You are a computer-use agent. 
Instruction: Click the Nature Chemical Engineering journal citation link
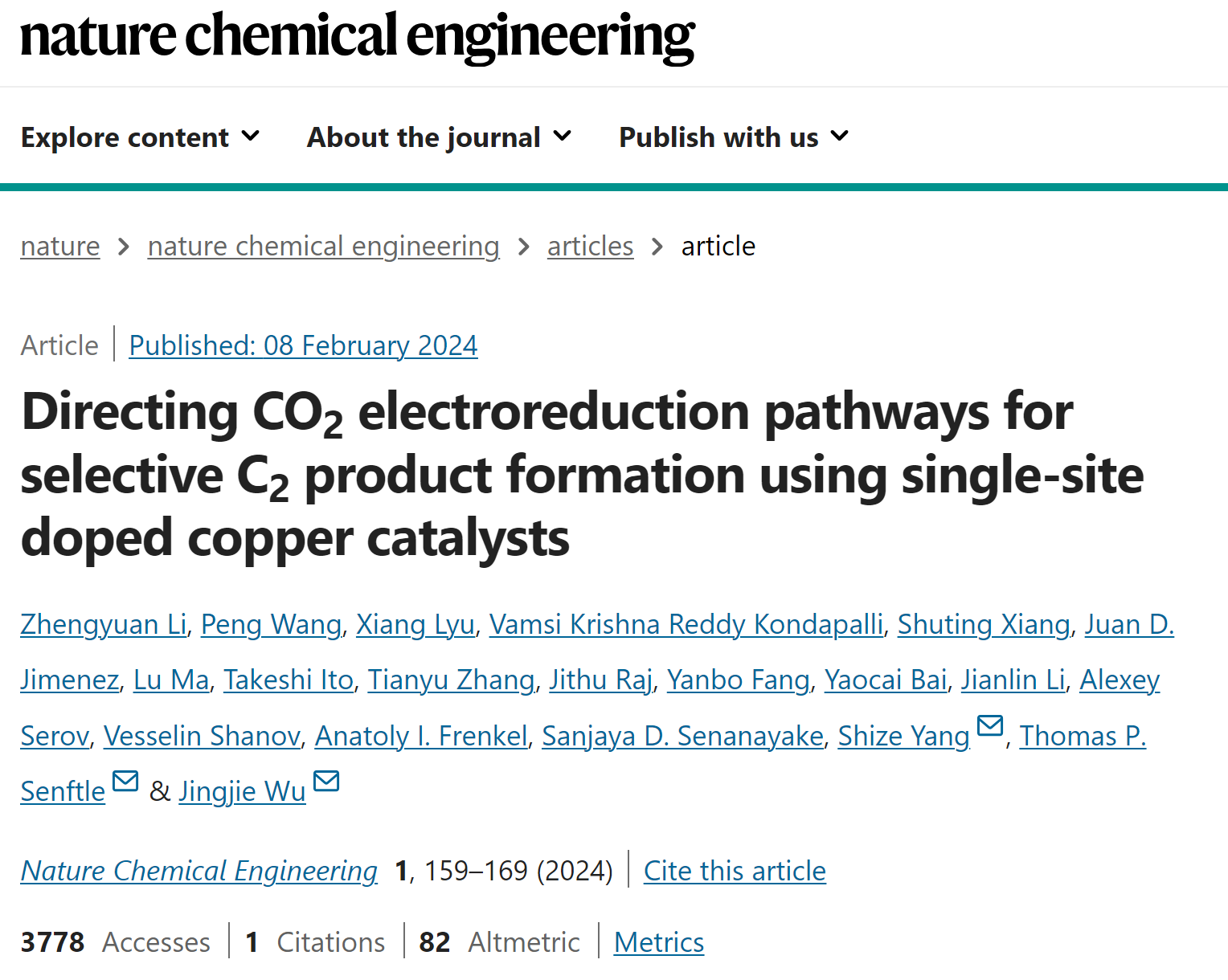pyautogui.click(x=199, y=871)
